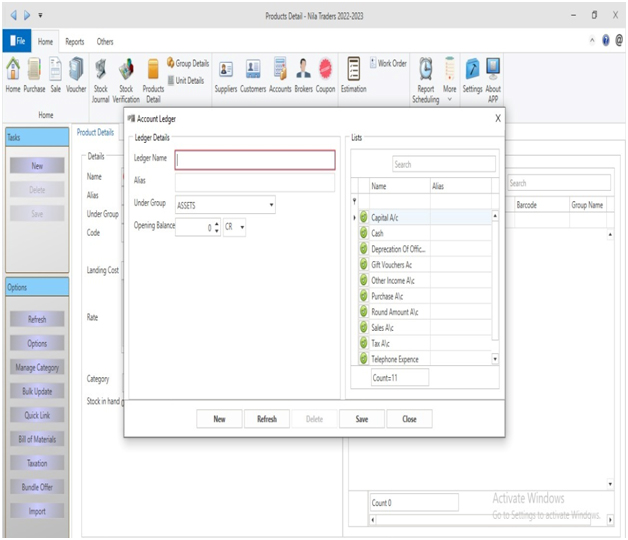The height and width of the screenshot is (540, 628).
Task: Click New in Tasks panel
Action: click(x=37, y=165)
